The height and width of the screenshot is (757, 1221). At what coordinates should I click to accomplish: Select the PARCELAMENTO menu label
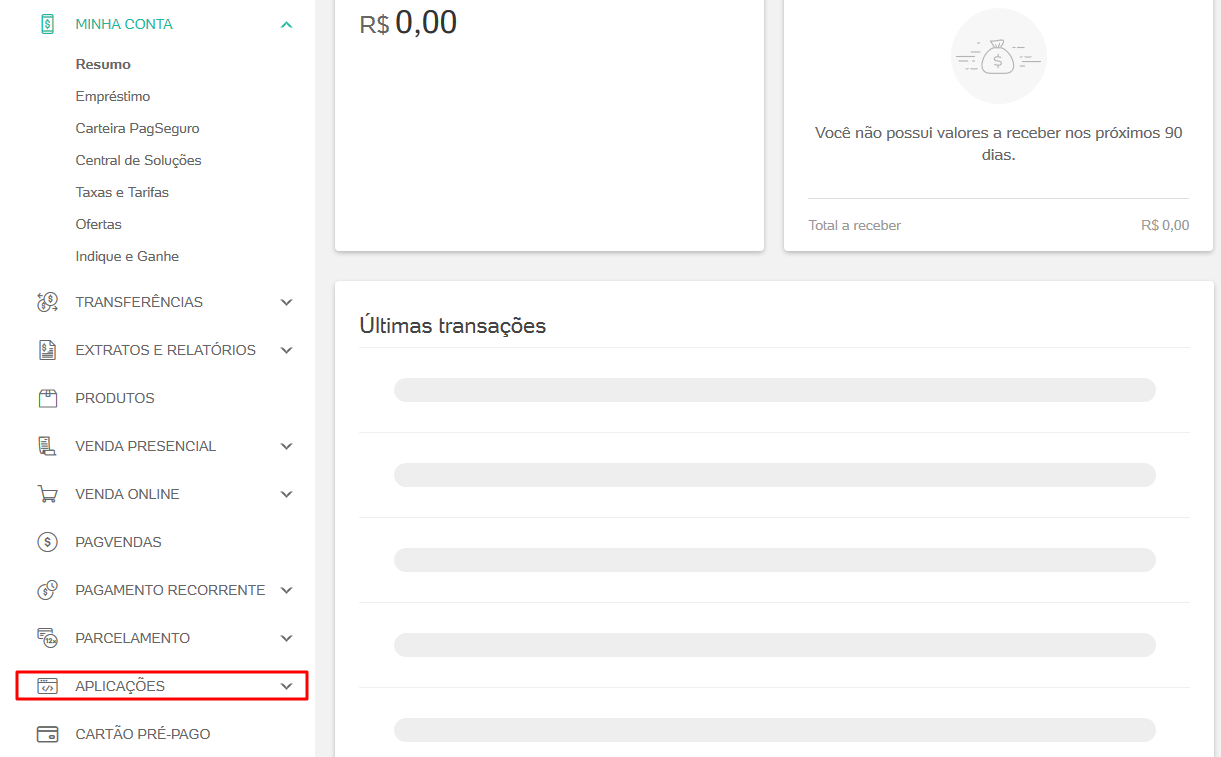click(132, 638)
